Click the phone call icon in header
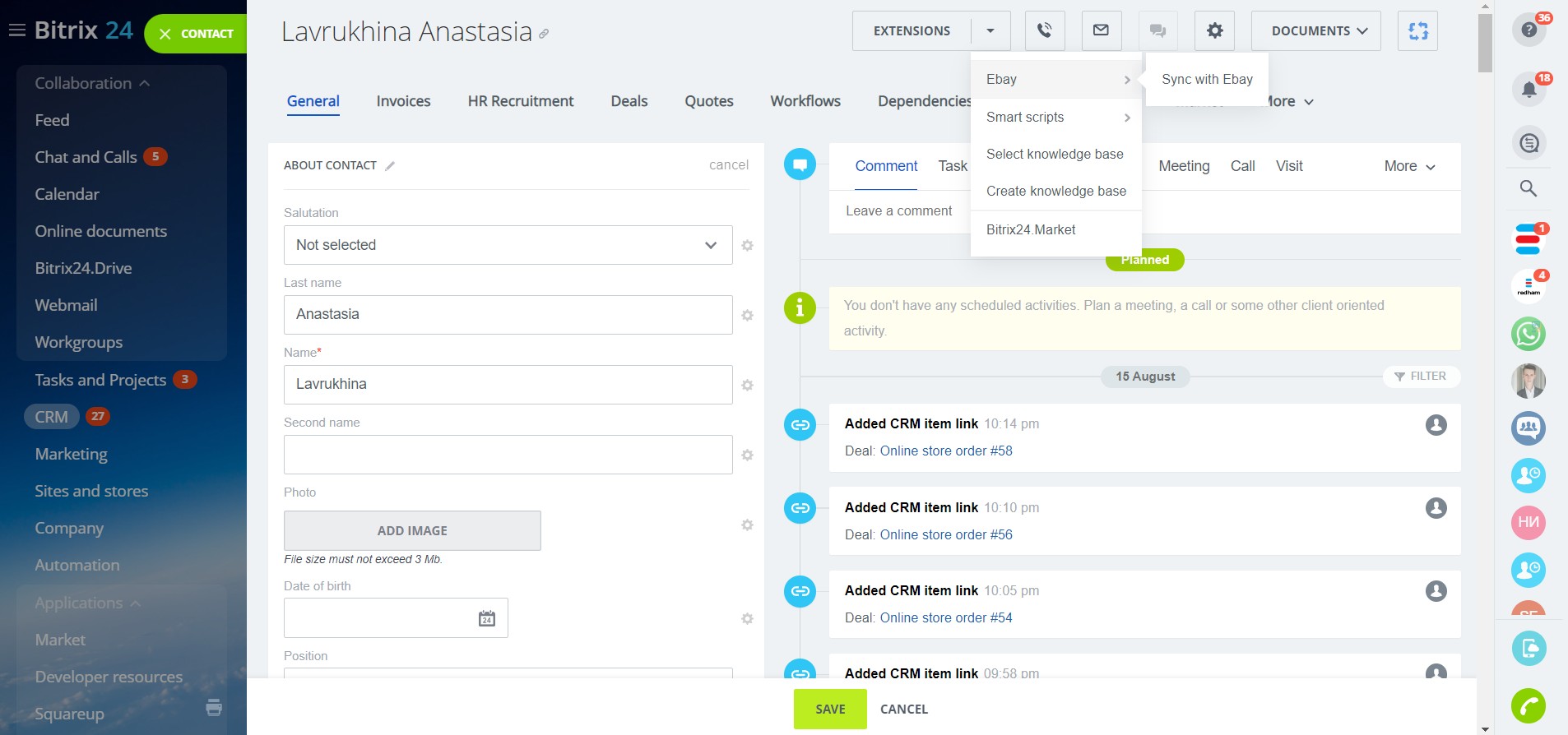Viewport: 1568px width, 735px height. 1044,31
